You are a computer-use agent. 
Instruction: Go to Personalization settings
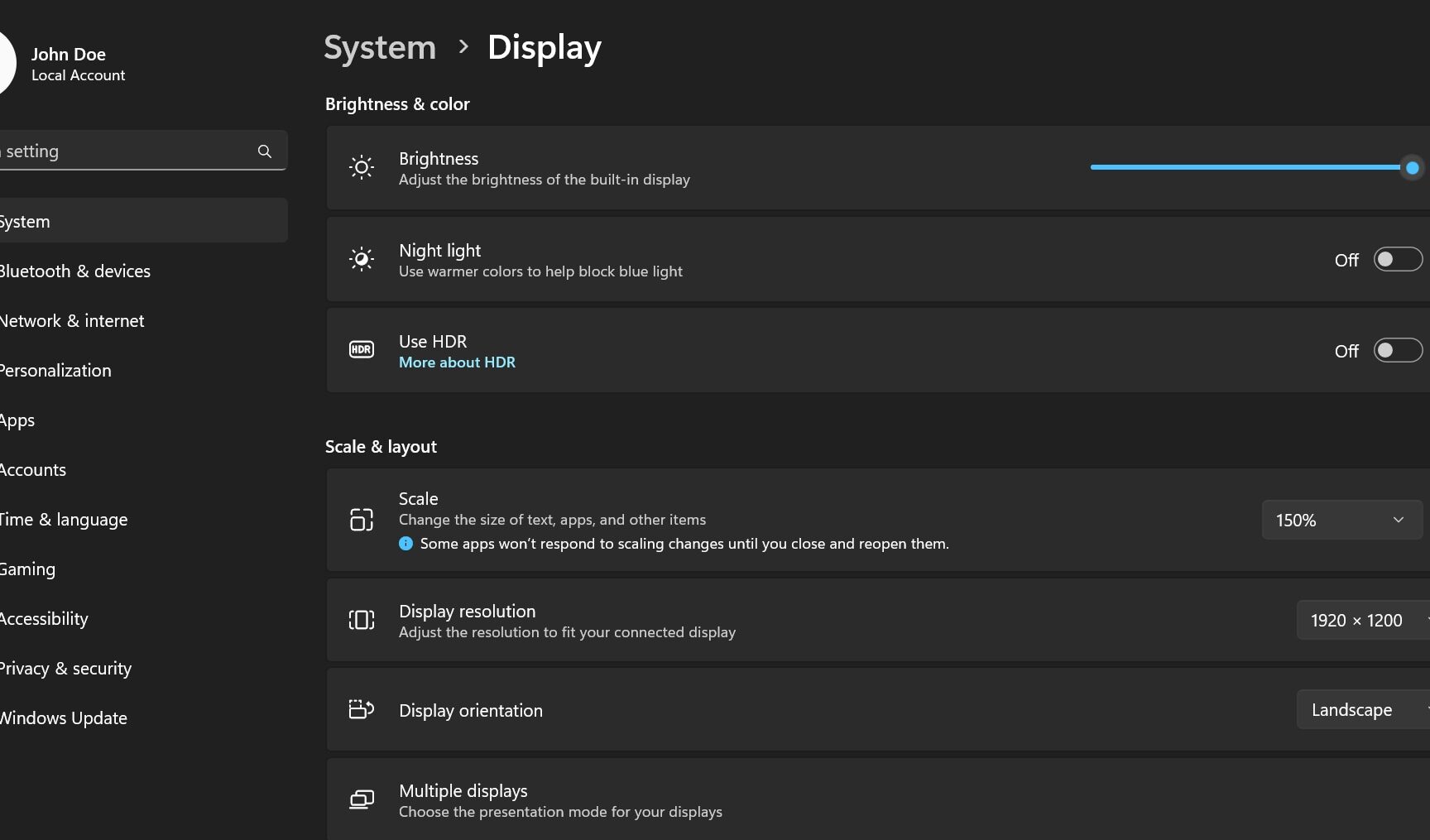click(144, 370)
